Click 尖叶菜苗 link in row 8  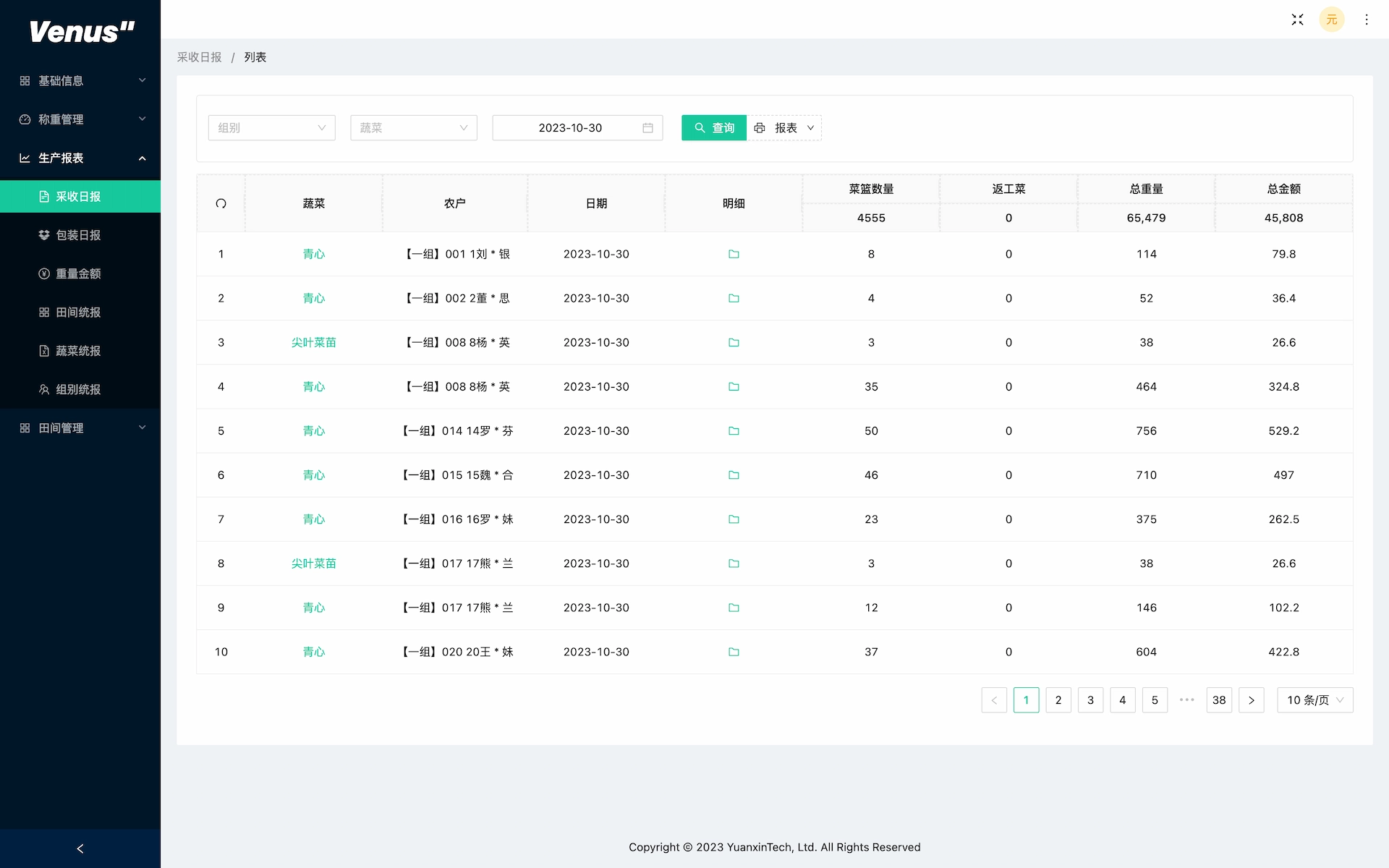(314, 563)
